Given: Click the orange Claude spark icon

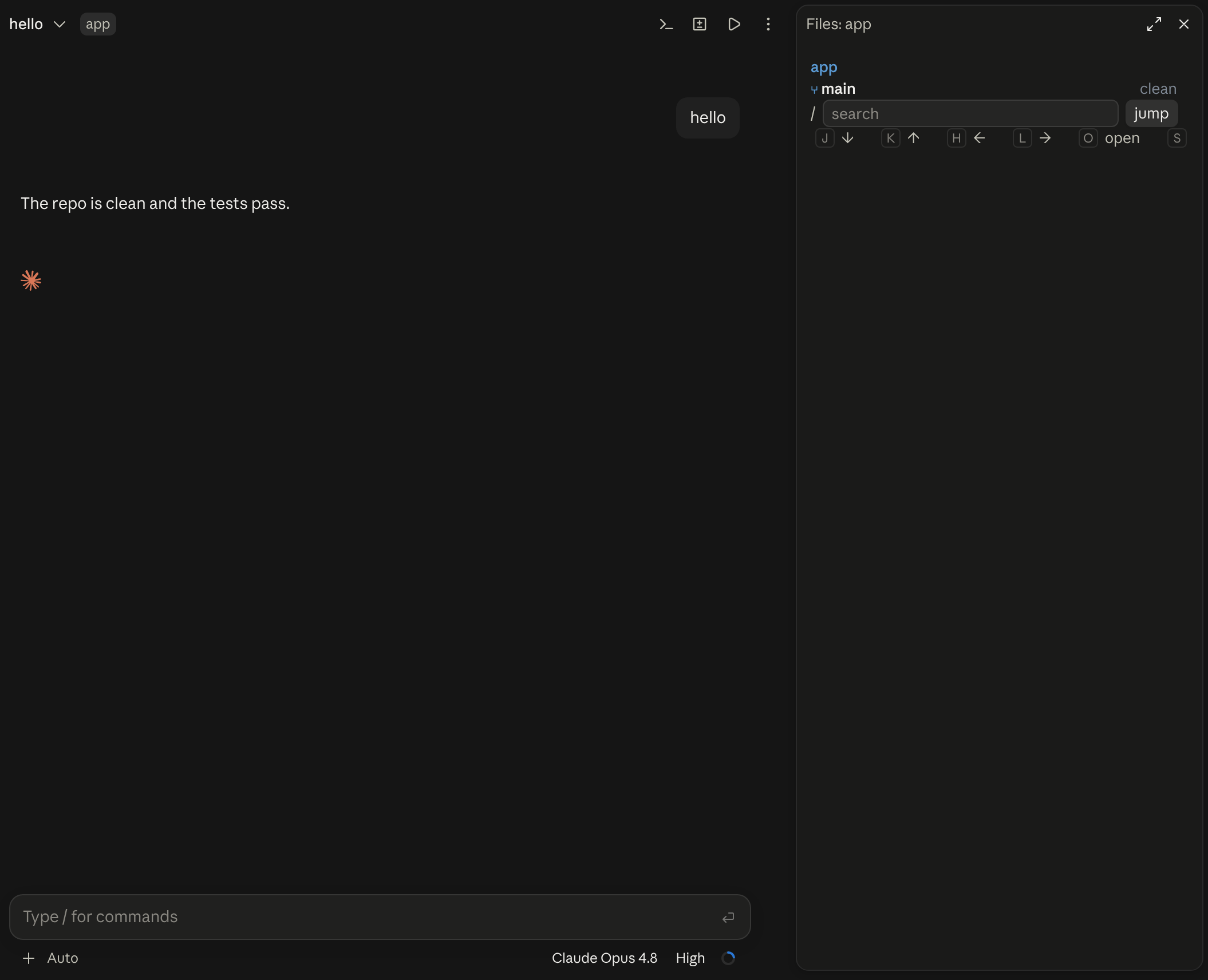Looking at the screenshot, I should click(x=31, y=280).
